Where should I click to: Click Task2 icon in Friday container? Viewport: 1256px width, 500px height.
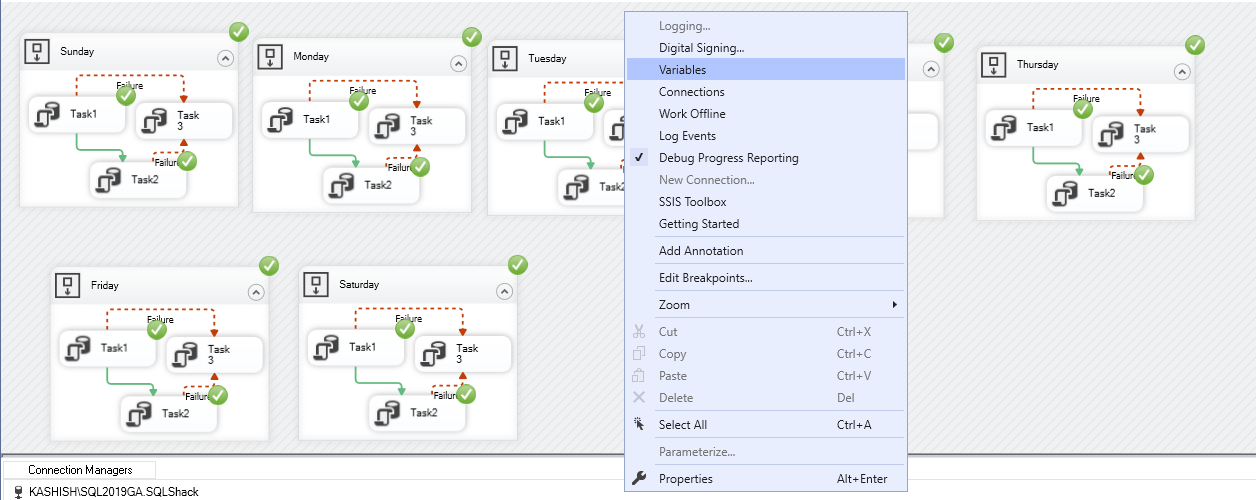140,413
